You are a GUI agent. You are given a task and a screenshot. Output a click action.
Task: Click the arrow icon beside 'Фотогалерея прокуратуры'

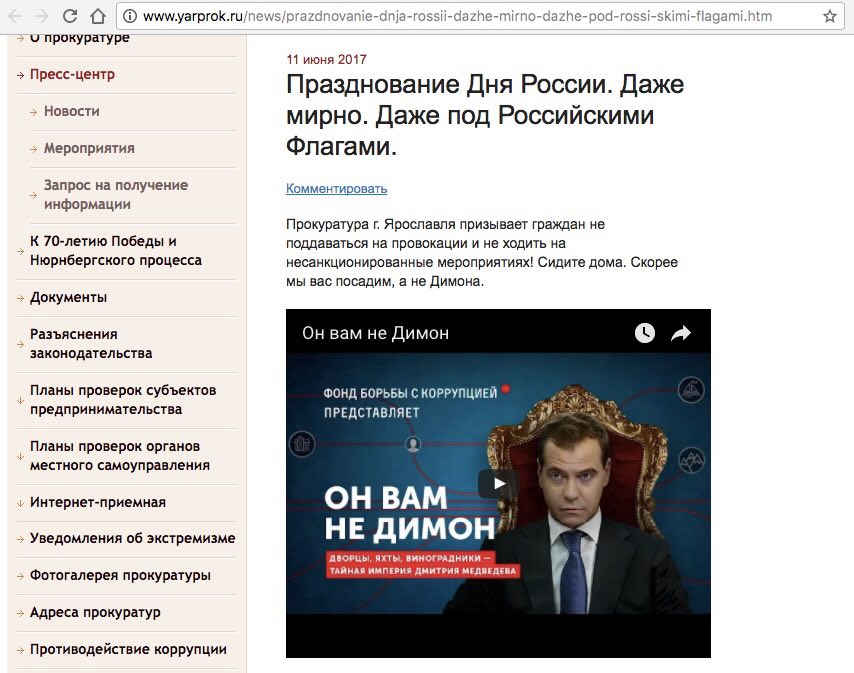[x=21, y=576]
